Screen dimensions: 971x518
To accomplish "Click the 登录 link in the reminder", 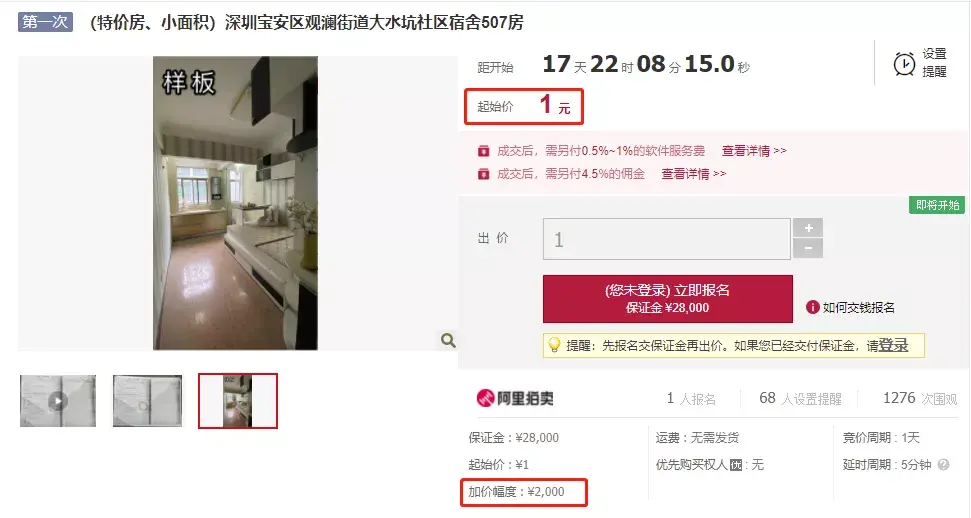I will pyautogui.click(x=894, y=345).
